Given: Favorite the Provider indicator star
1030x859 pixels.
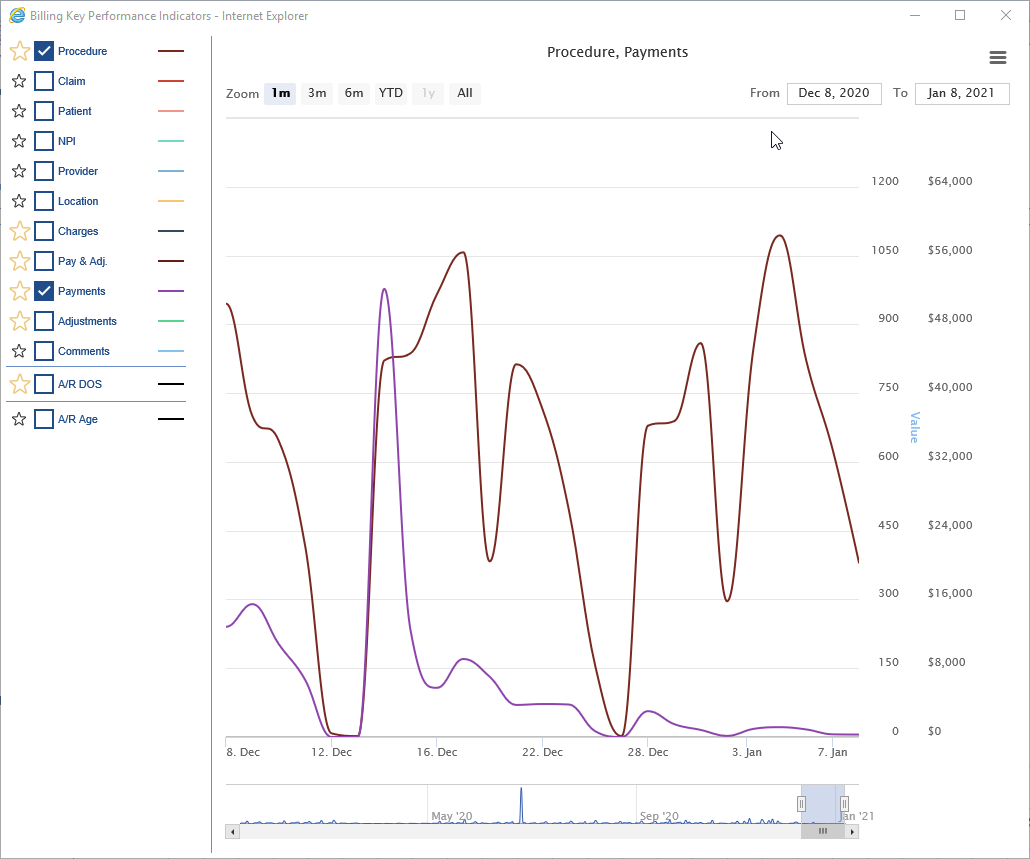Looking at the screenshot, I should click(19, 171).
